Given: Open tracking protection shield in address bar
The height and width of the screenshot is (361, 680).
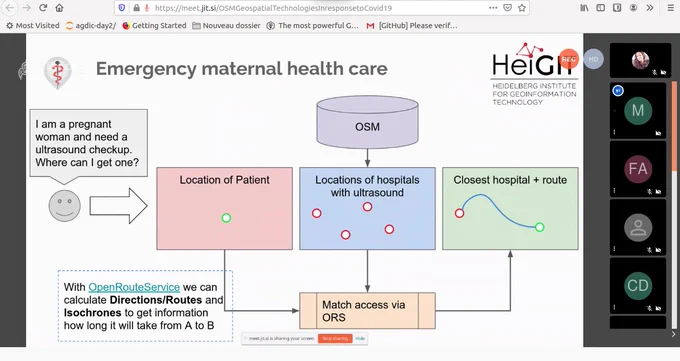Looking at the screenshot, I should coord(122,8).
